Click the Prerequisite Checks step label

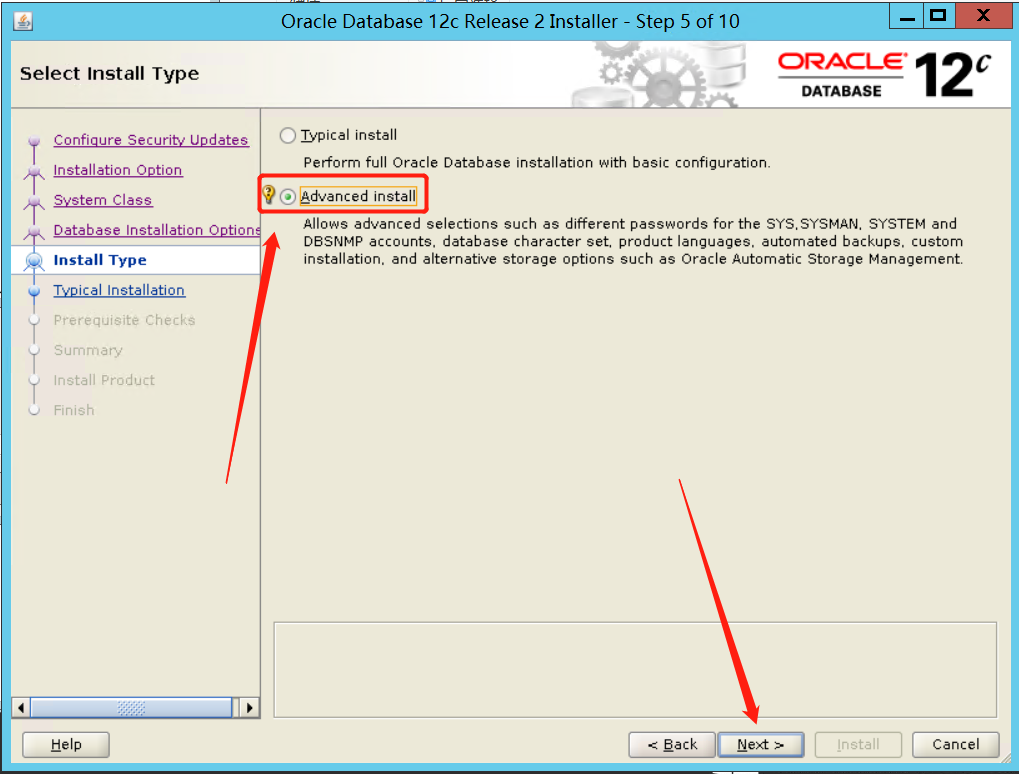pyautogui.click(x=124, y=320)
